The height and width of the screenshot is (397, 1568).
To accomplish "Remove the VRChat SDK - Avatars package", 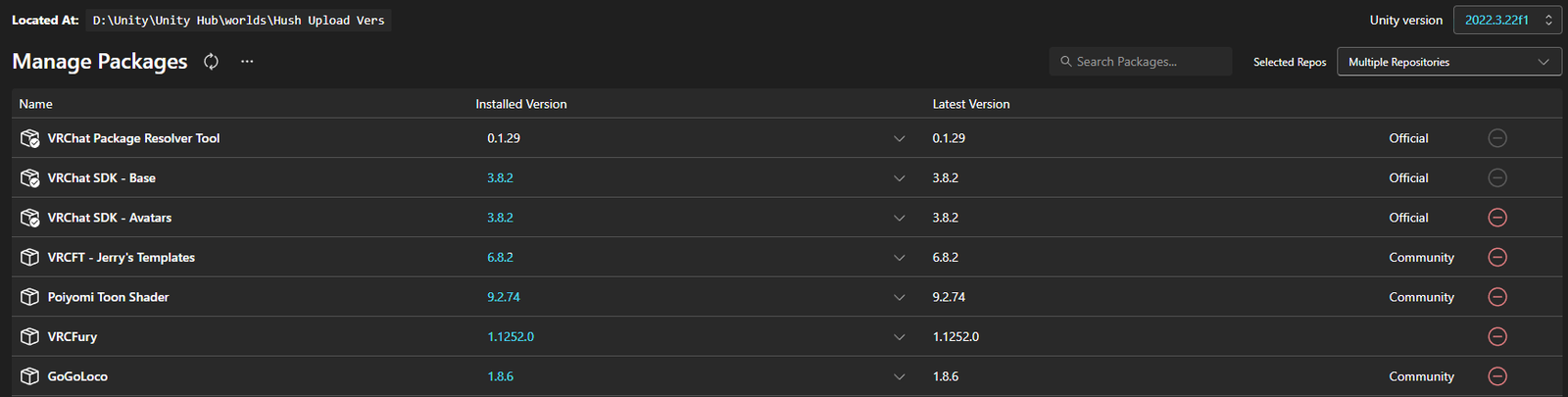I will pos(1497,218).
